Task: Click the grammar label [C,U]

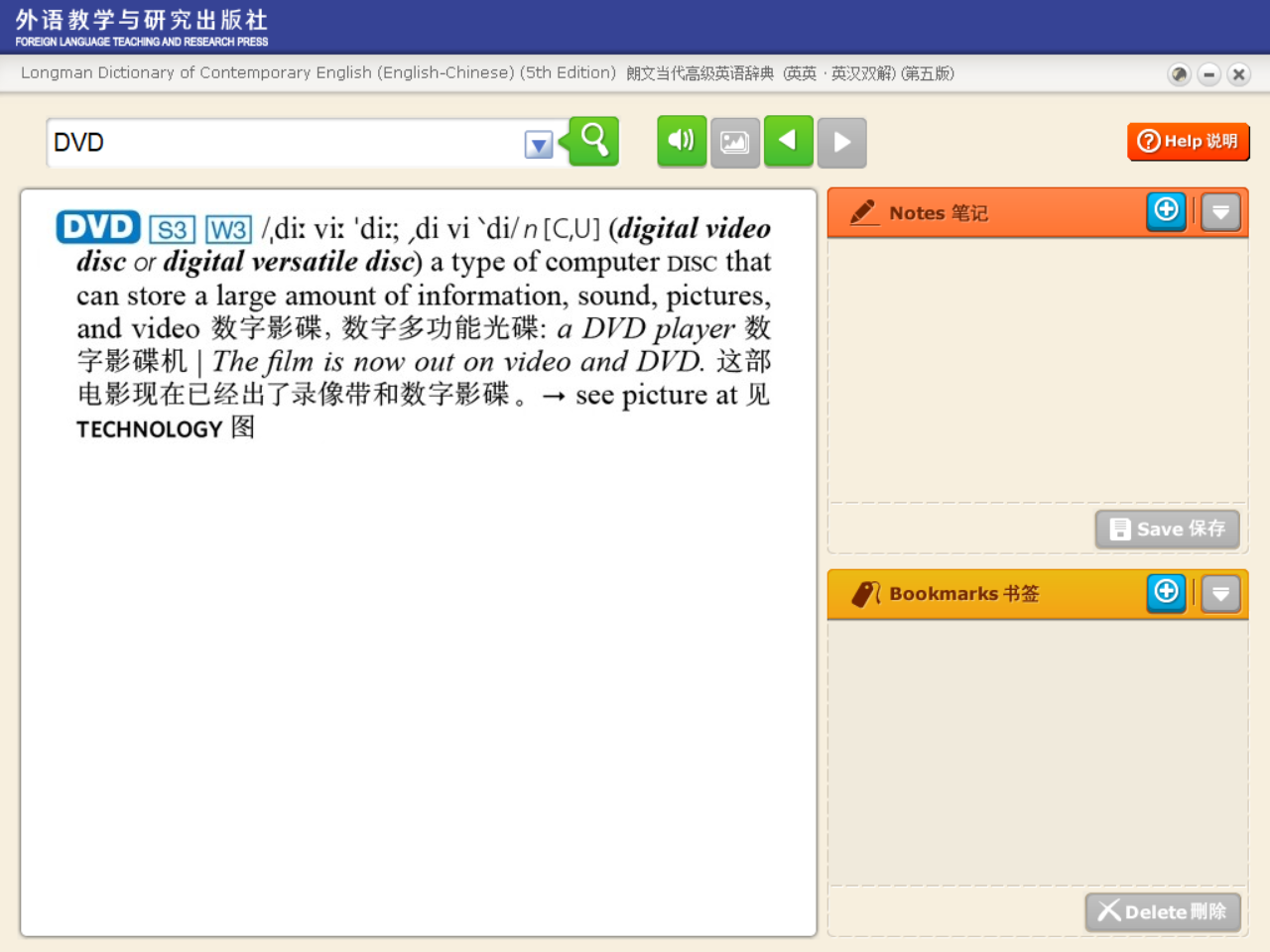Action: point(571,230)
